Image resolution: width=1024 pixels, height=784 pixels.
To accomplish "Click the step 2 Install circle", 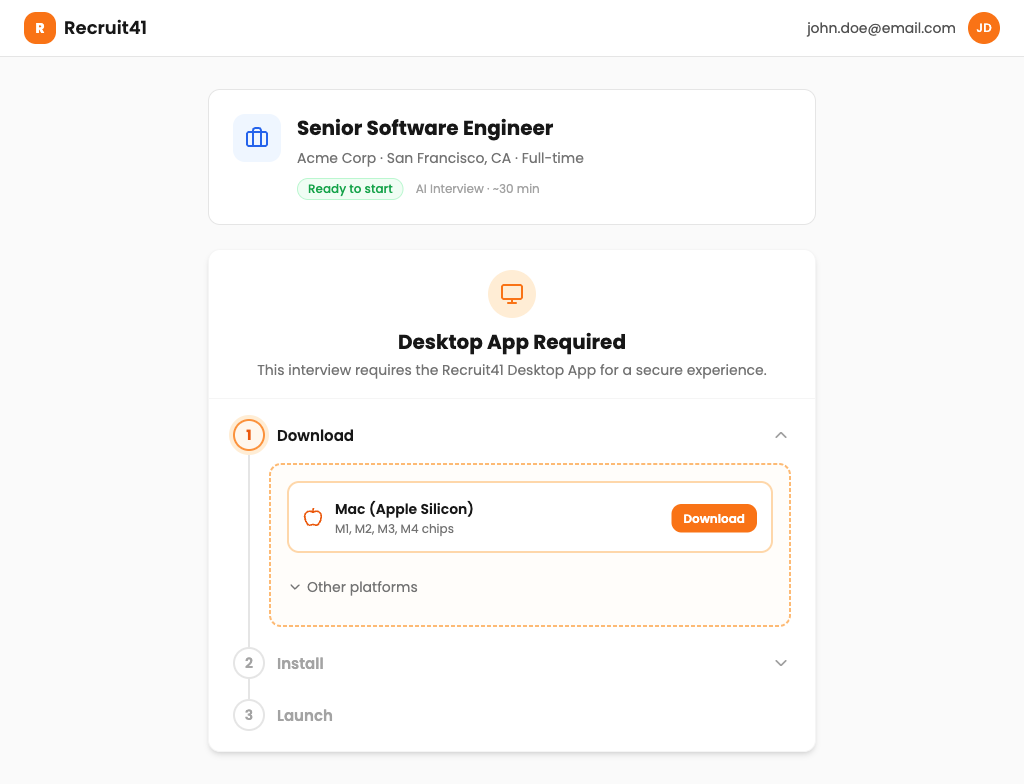I will 248,663.
